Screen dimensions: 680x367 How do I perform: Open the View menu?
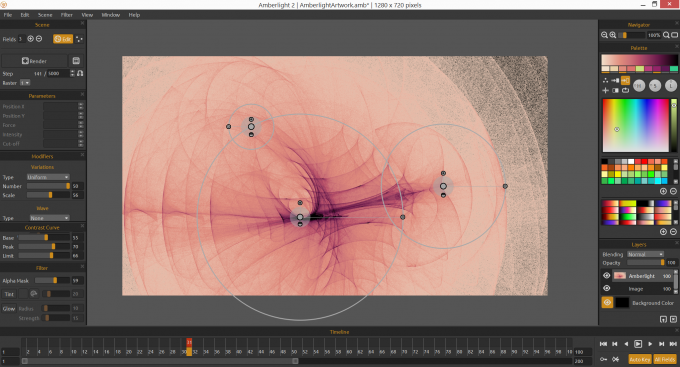point(87,15)
